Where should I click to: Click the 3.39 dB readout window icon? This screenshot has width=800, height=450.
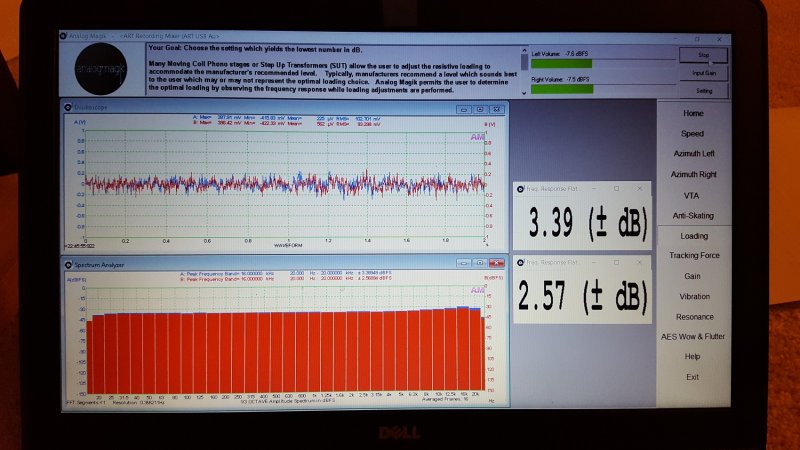coord(520,189)
